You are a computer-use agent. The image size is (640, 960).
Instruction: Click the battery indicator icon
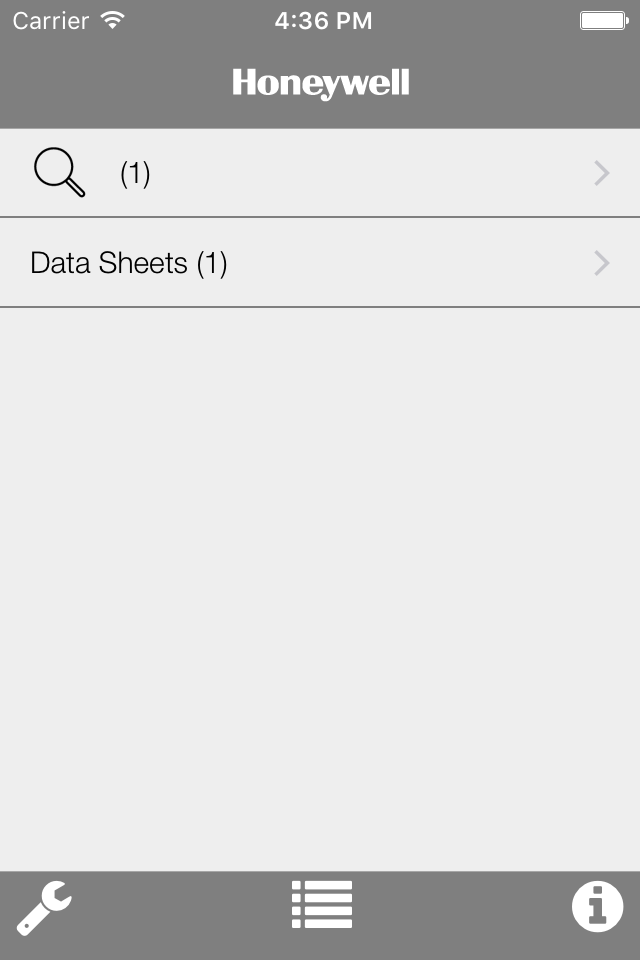[604, 21]
